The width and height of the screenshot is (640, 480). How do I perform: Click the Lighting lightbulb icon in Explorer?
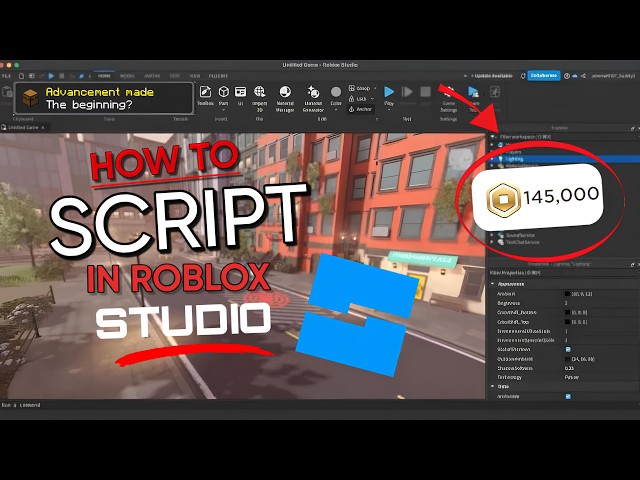point(500,159)
